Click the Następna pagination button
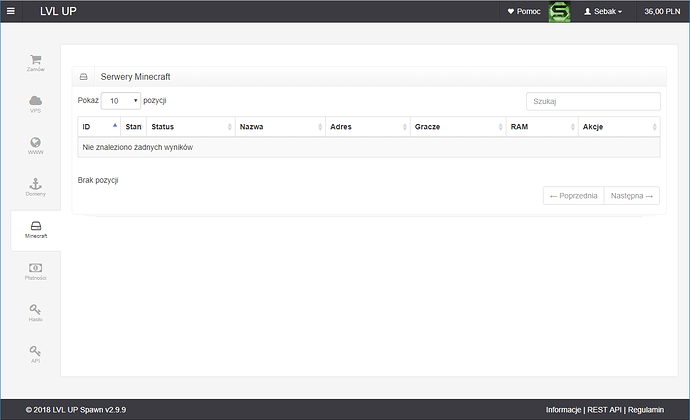Screen dimensions: 690x420 [x=631, y=196]
